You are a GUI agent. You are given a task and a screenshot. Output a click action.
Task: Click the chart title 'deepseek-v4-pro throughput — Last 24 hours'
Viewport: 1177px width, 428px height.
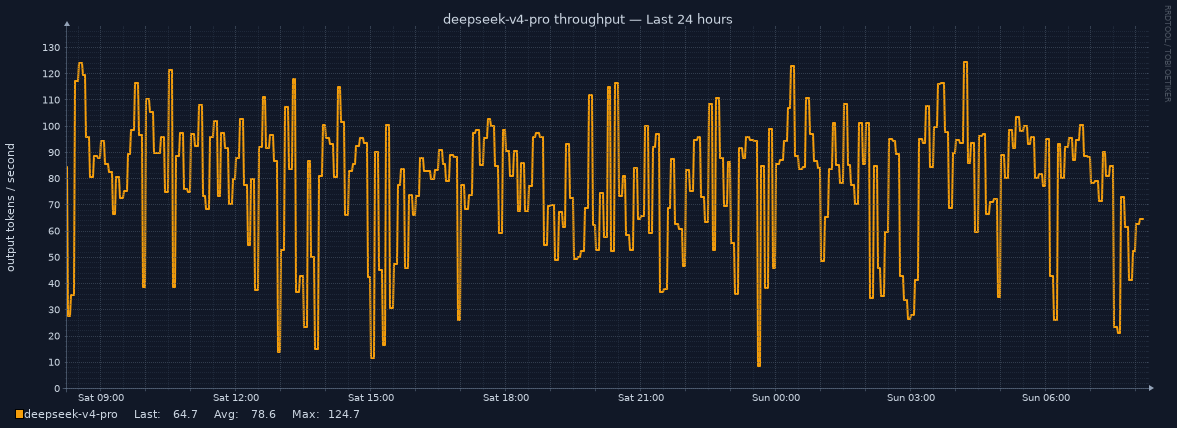(588, 20)
